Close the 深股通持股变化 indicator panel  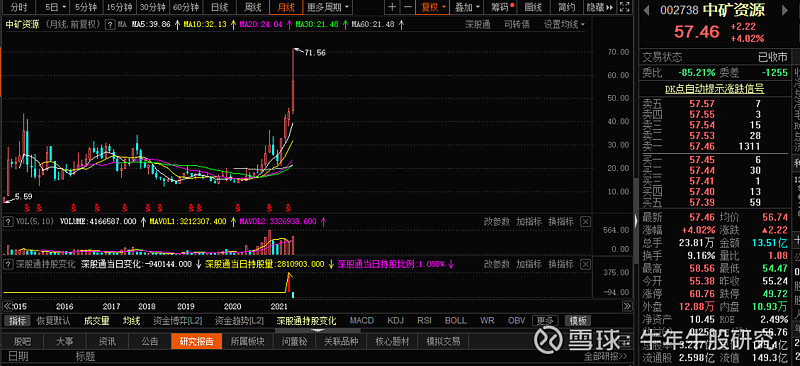[x=586, y=264]
